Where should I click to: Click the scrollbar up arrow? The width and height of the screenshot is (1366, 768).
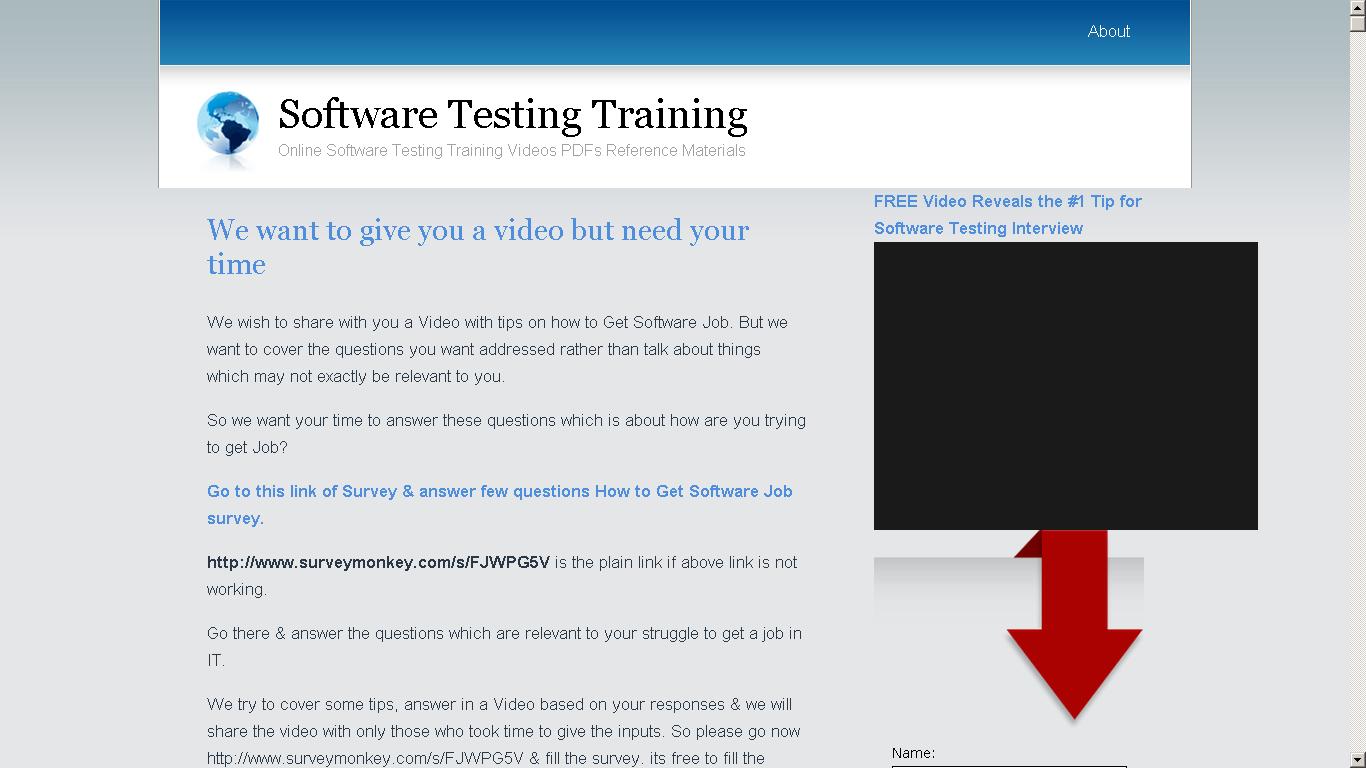(x=1358, y=8)
